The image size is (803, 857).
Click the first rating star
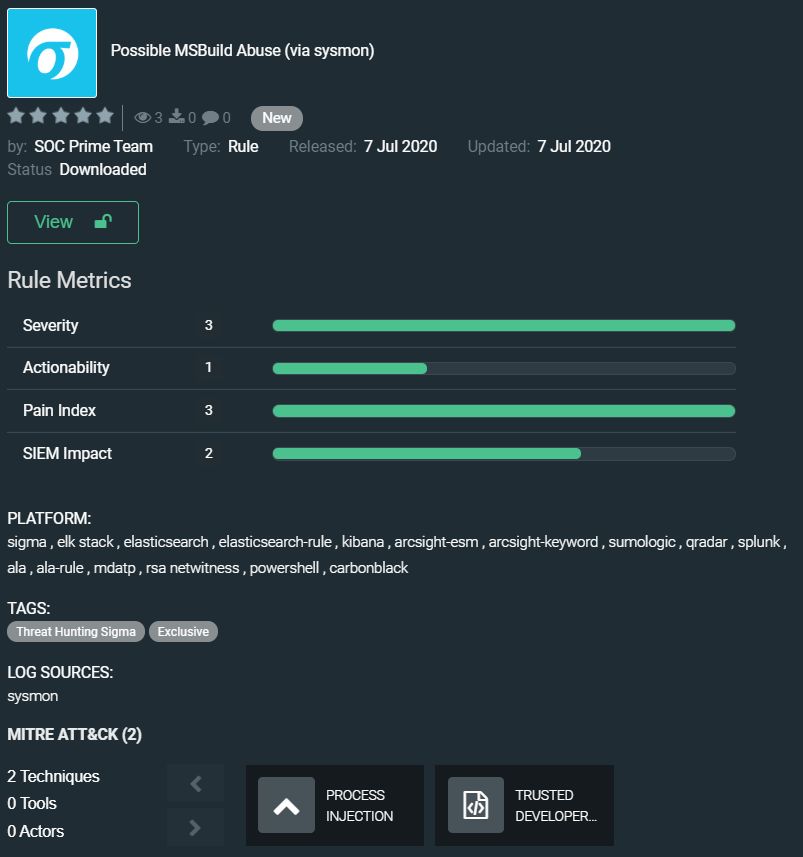(16, 116)
